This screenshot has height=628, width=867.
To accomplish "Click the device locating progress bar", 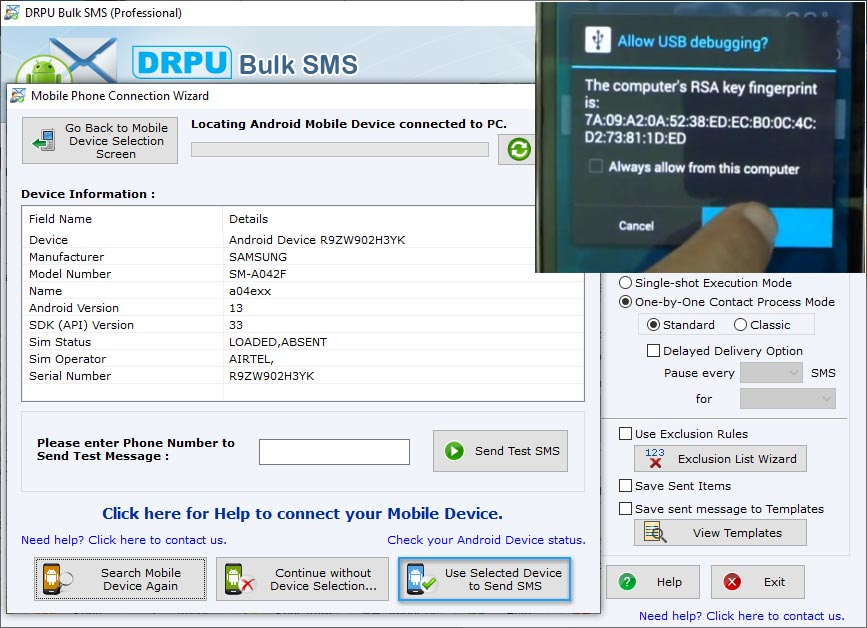I will 340,149.
